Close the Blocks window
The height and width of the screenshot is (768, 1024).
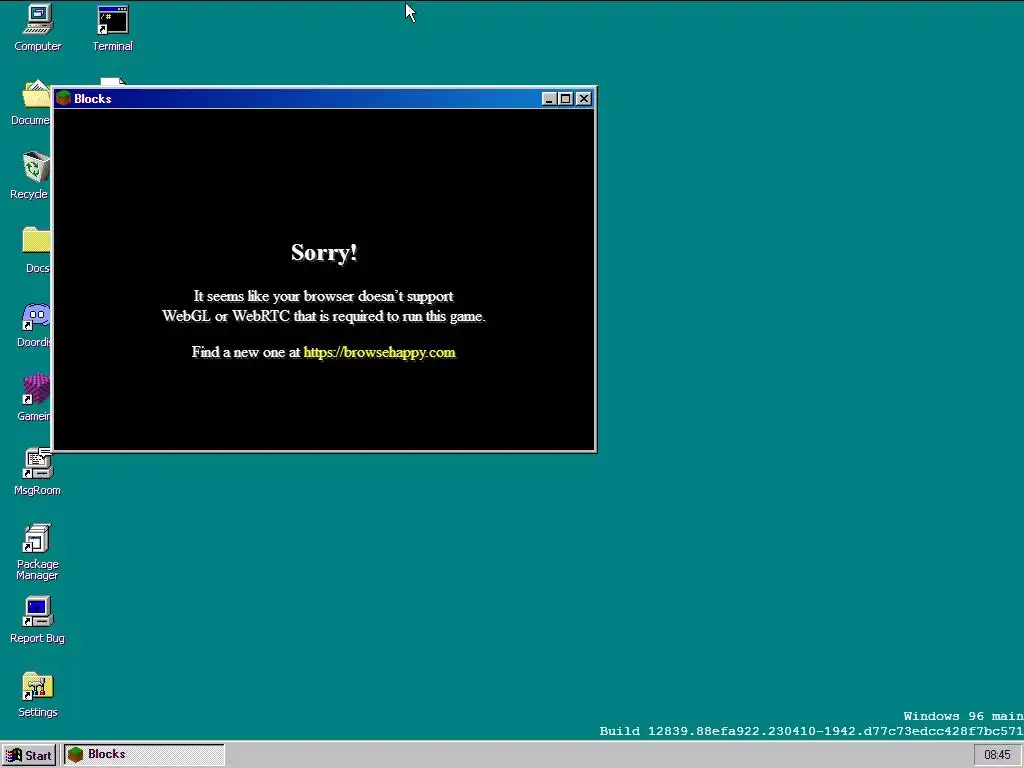coord(584,99)
